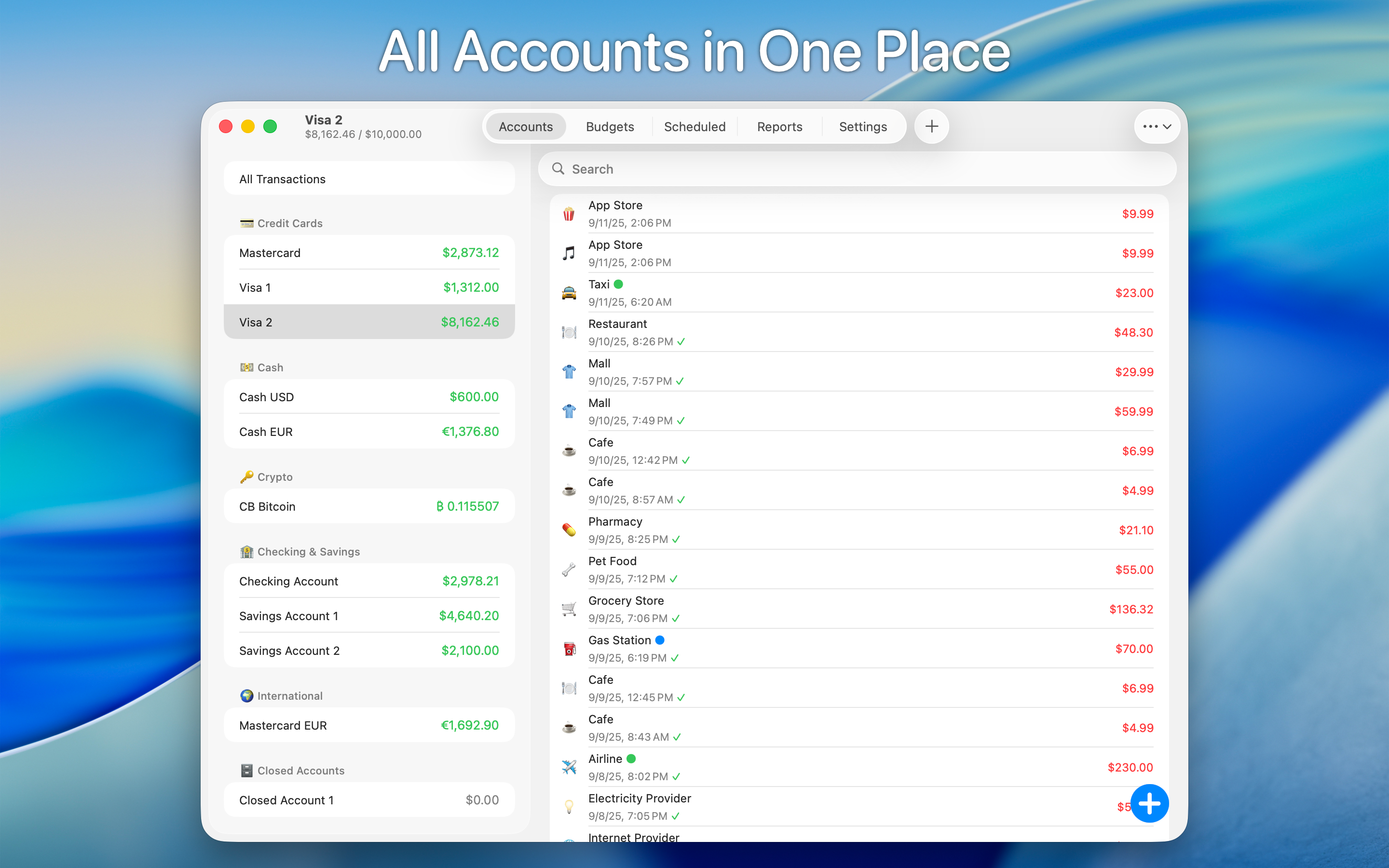The image size is (1389, 868).
Task: Click the $136.32 Grocery Store amount
Action: tap(1130, 609)
